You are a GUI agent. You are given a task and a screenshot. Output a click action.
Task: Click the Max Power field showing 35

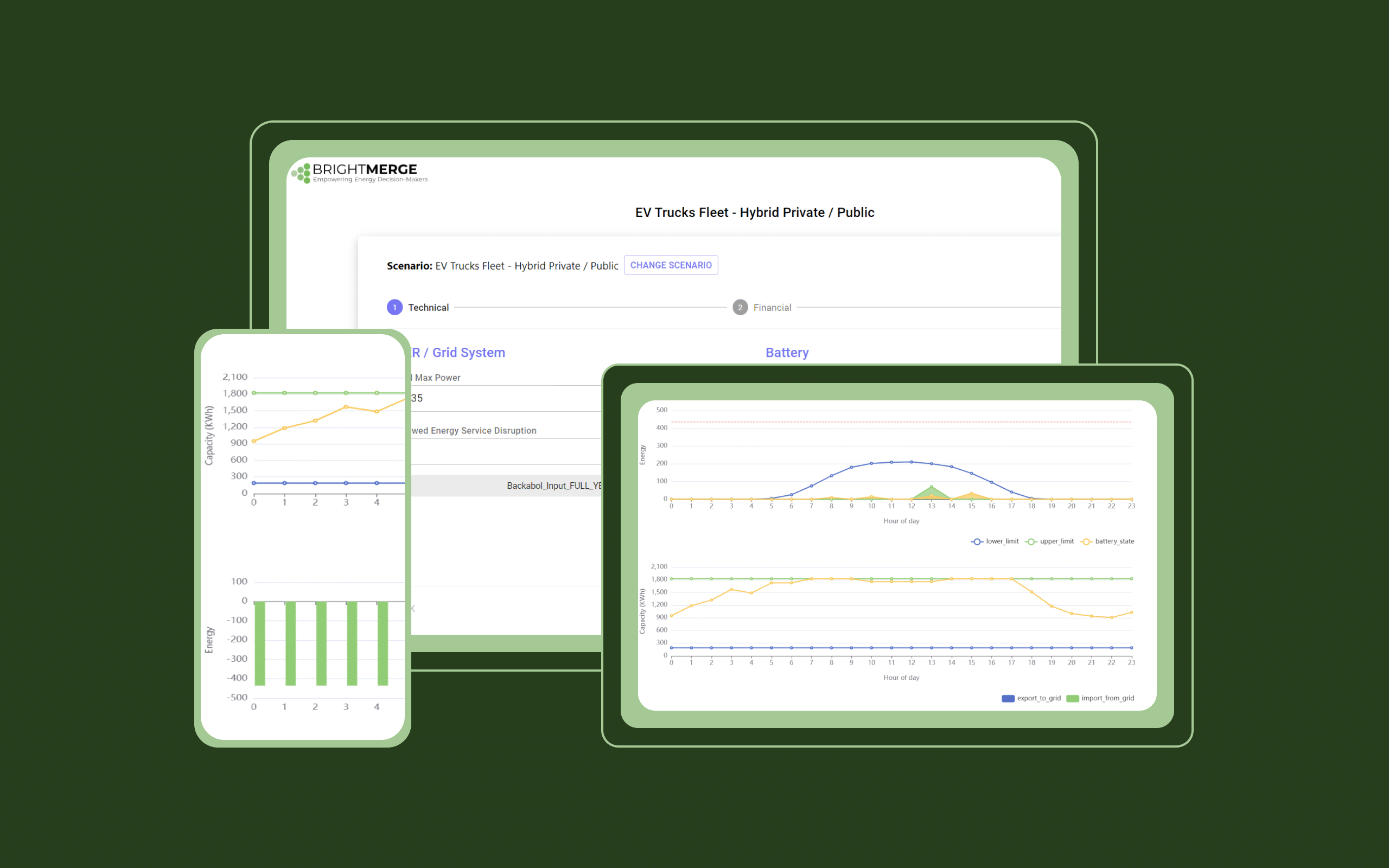506,398
